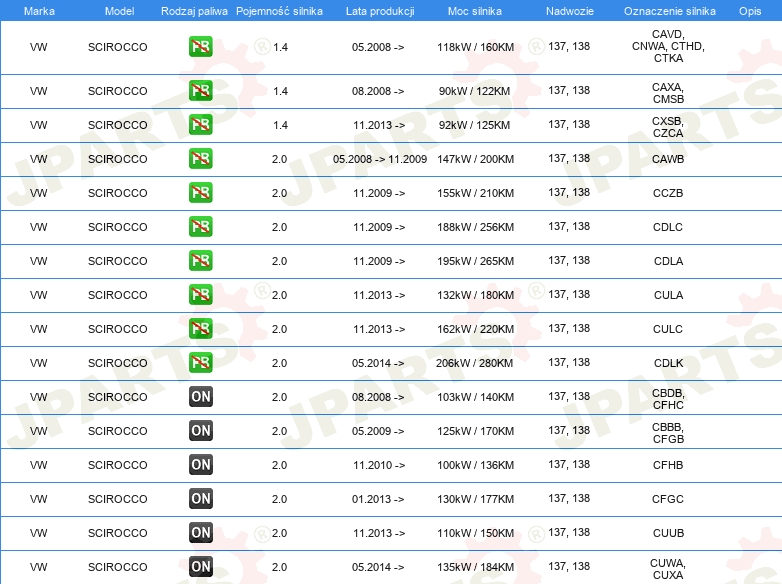The height and width of the screenshot is (584, 782).
Task: Click the CCZB engine code
Action: [667, 193]
